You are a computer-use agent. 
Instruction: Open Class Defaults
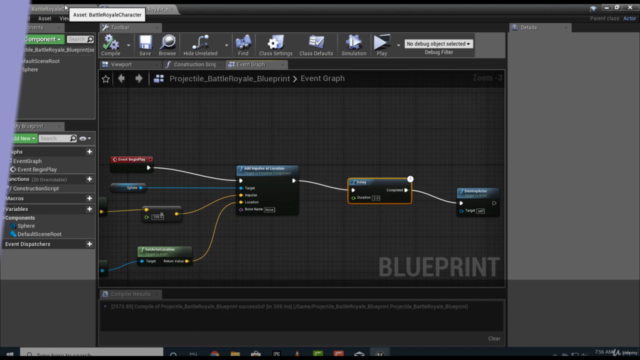pyautogui.click(x=316, y=45)
